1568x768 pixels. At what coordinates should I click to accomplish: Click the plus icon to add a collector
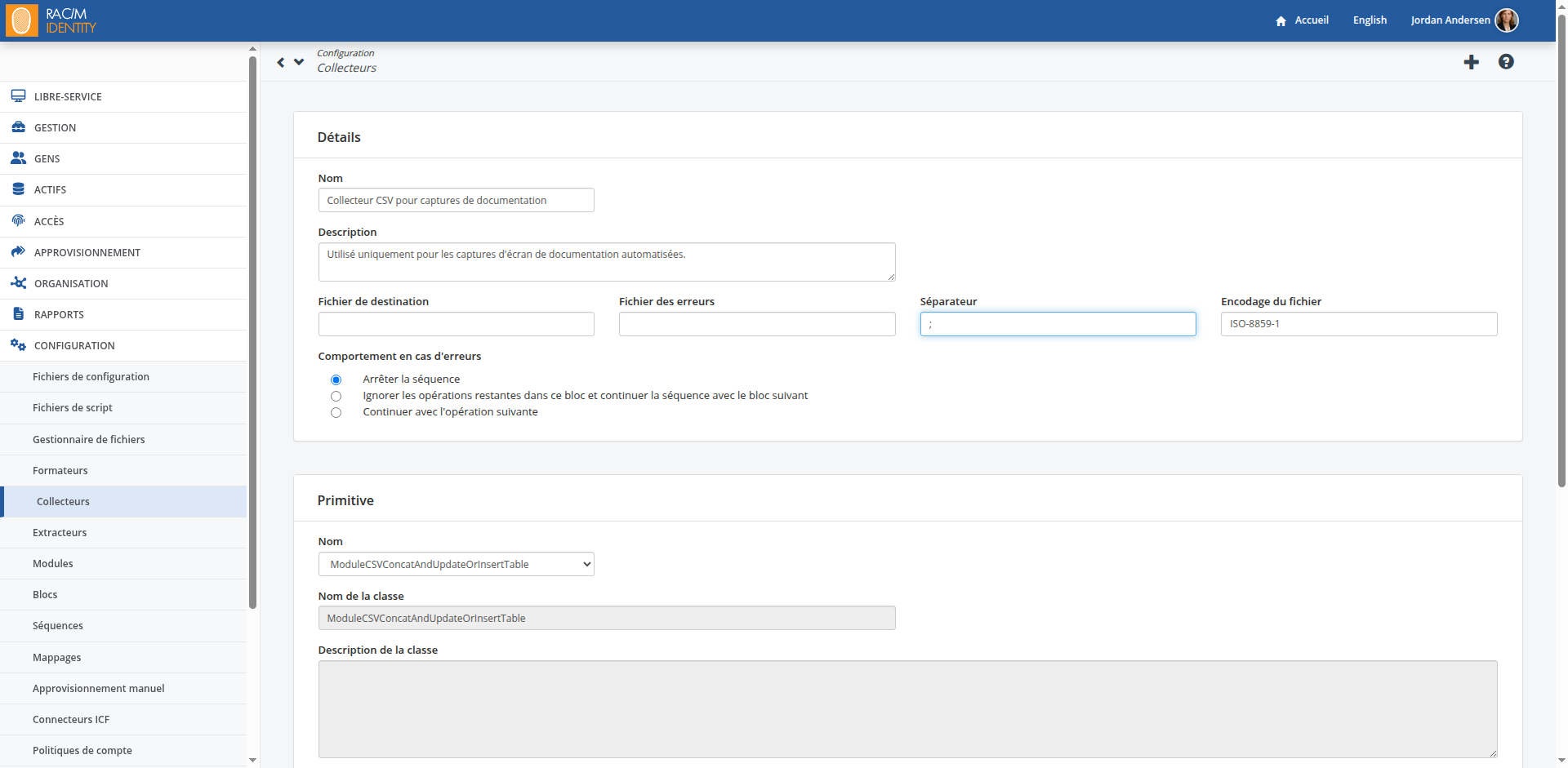[1471, 62]
